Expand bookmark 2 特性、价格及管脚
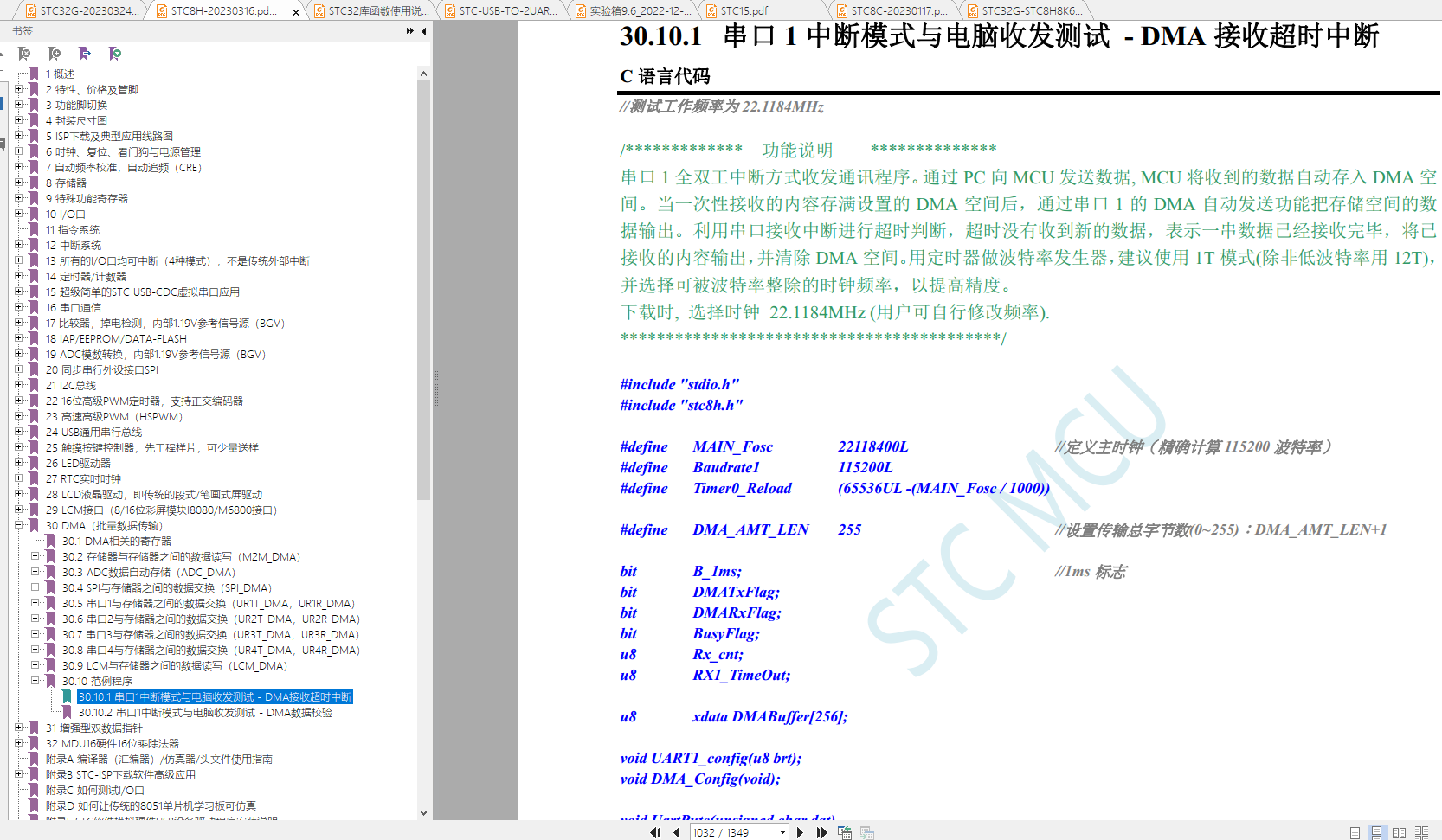The height and width of the screenshot is (840, 1442). pos(19,89)
